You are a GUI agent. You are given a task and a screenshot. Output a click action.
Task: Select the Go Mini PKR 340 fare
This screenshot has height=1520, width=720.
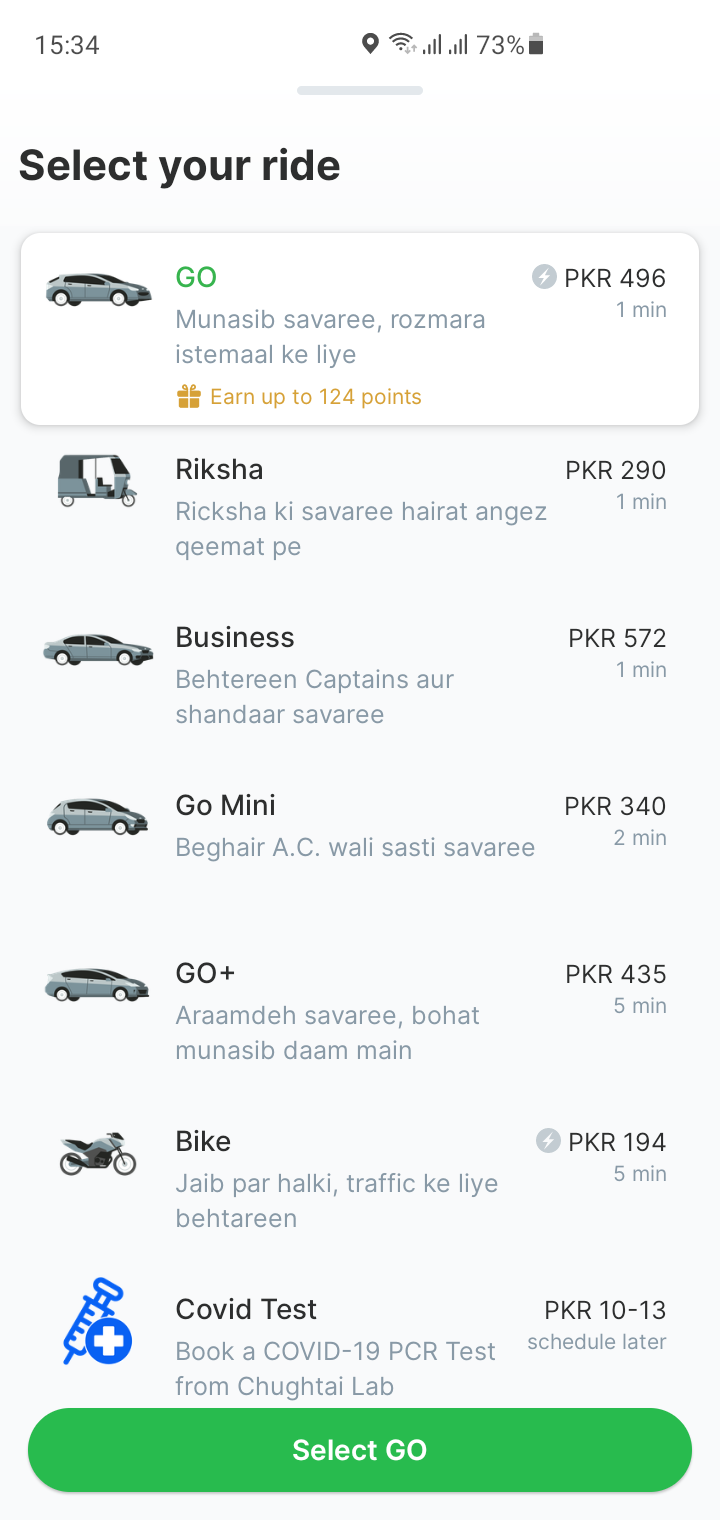615,806
